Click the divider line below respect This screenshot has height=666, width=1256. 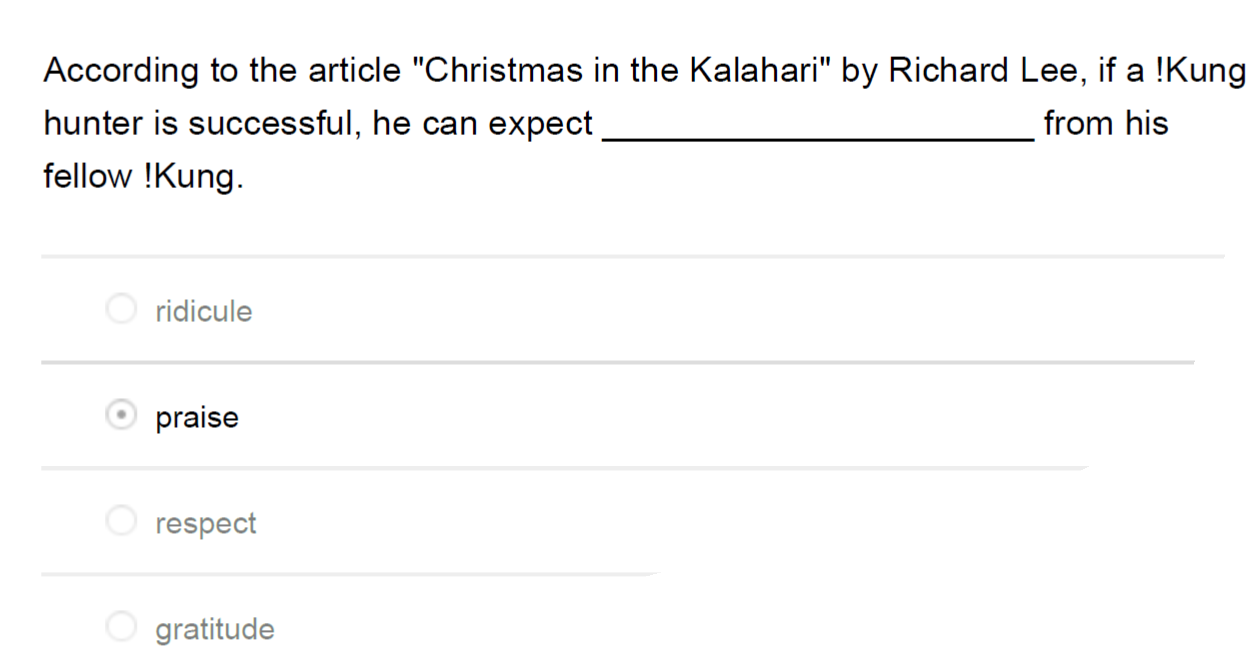(350, 573)
